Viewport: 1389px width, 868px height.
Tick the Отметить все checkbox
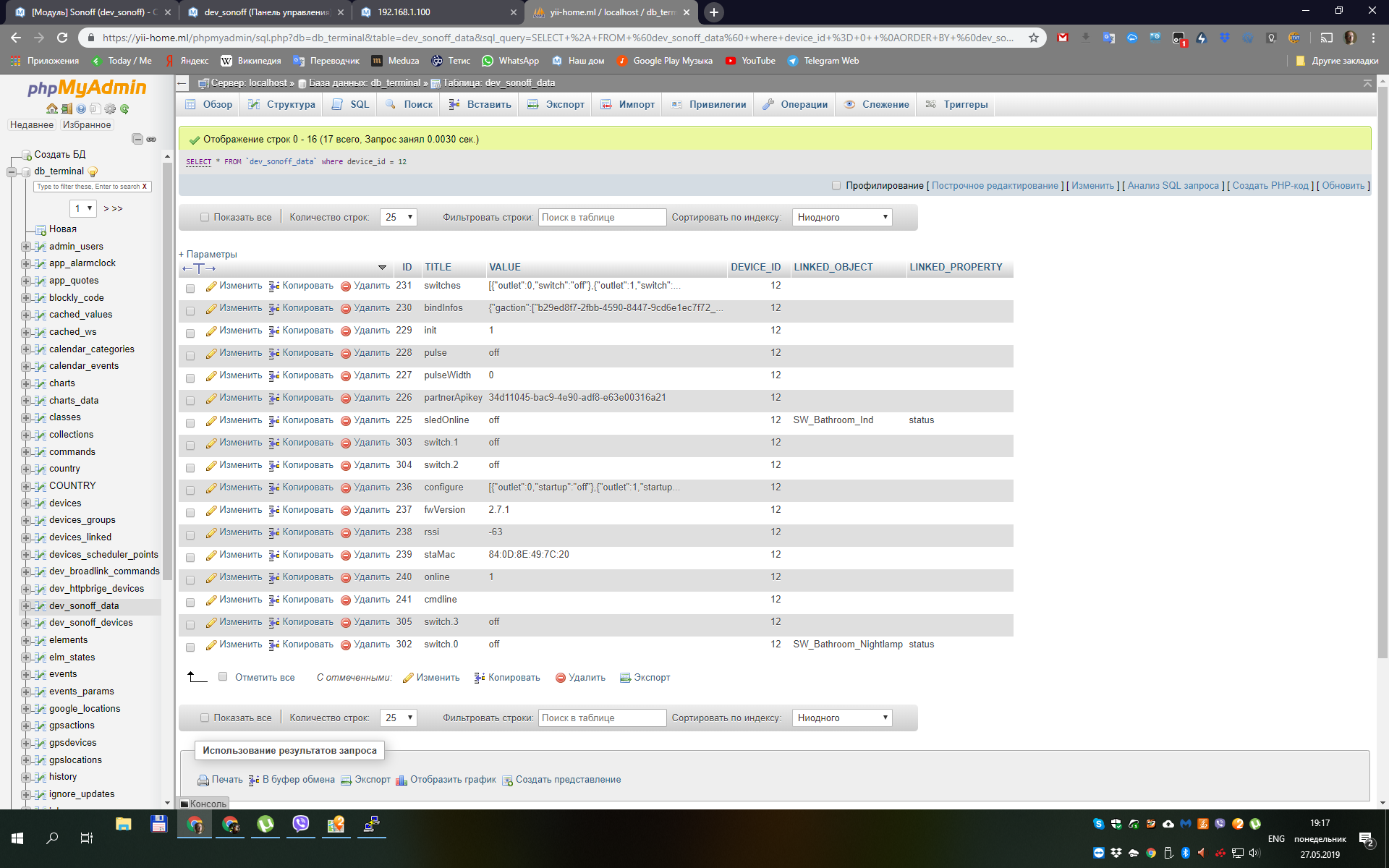(x=223, y=677)
